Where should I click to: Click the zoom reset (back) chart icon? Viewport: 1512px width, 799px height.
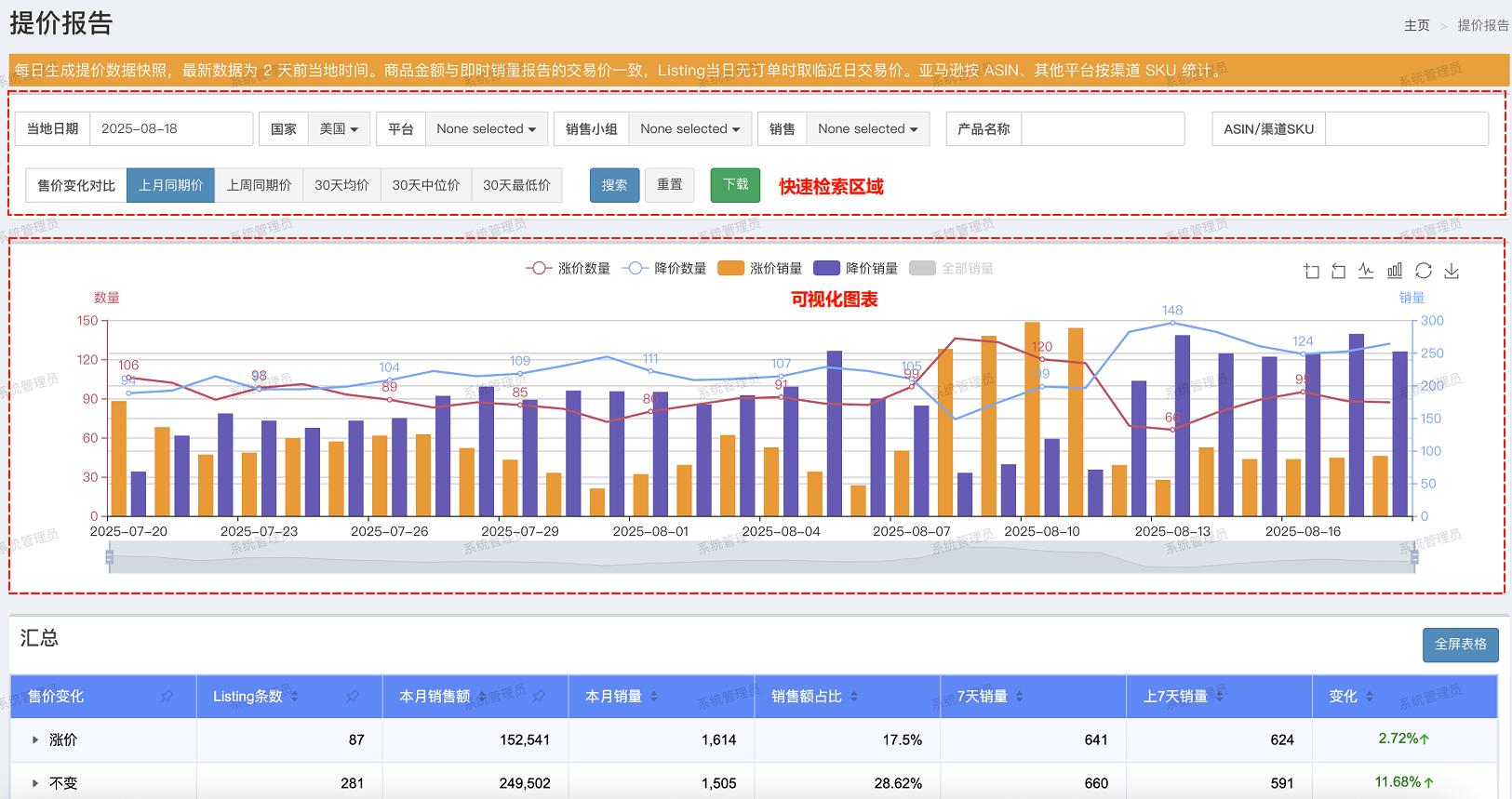tap(1339, 271)
